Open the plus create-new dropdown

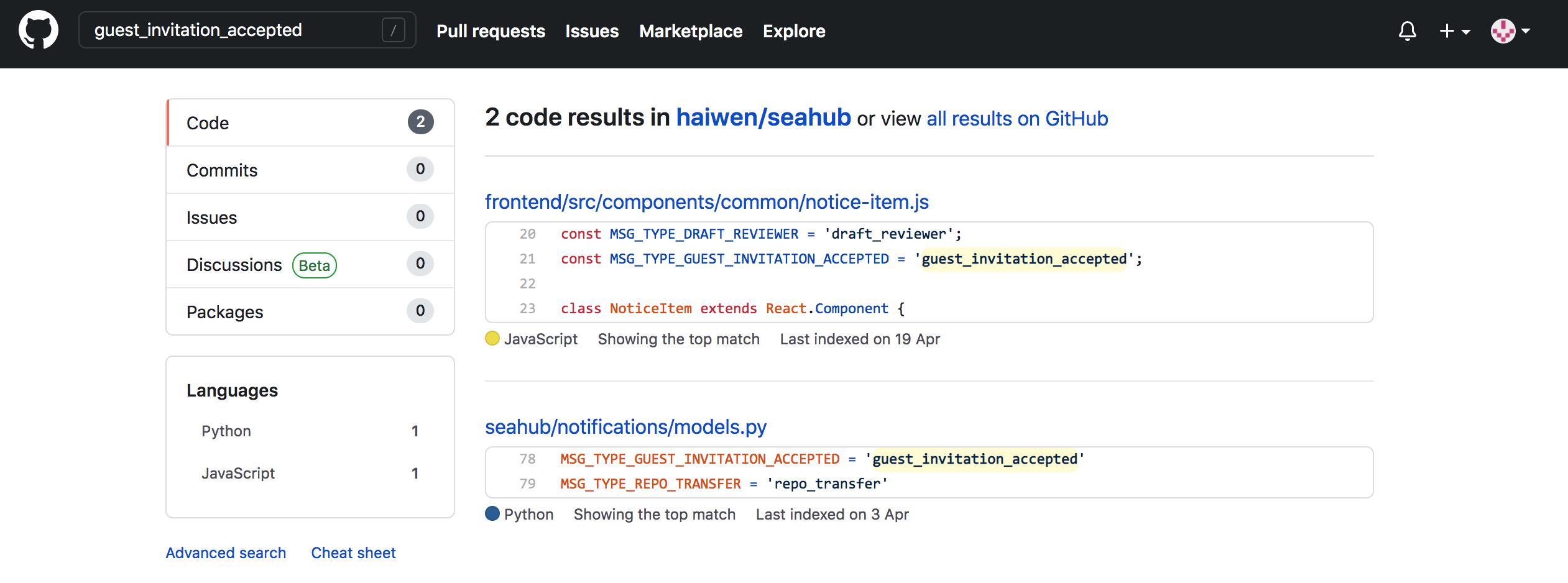(1455, 31)
